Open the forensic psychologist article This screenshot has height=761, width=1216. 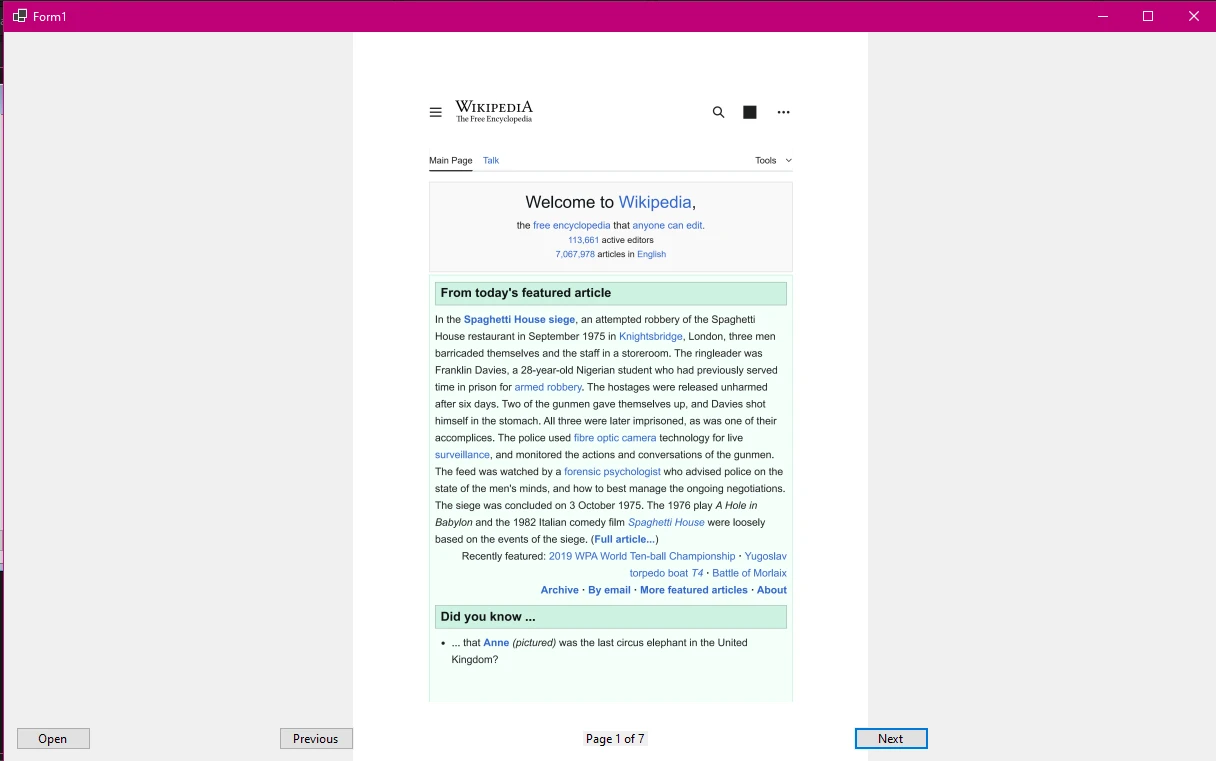(x=612, y=471)
